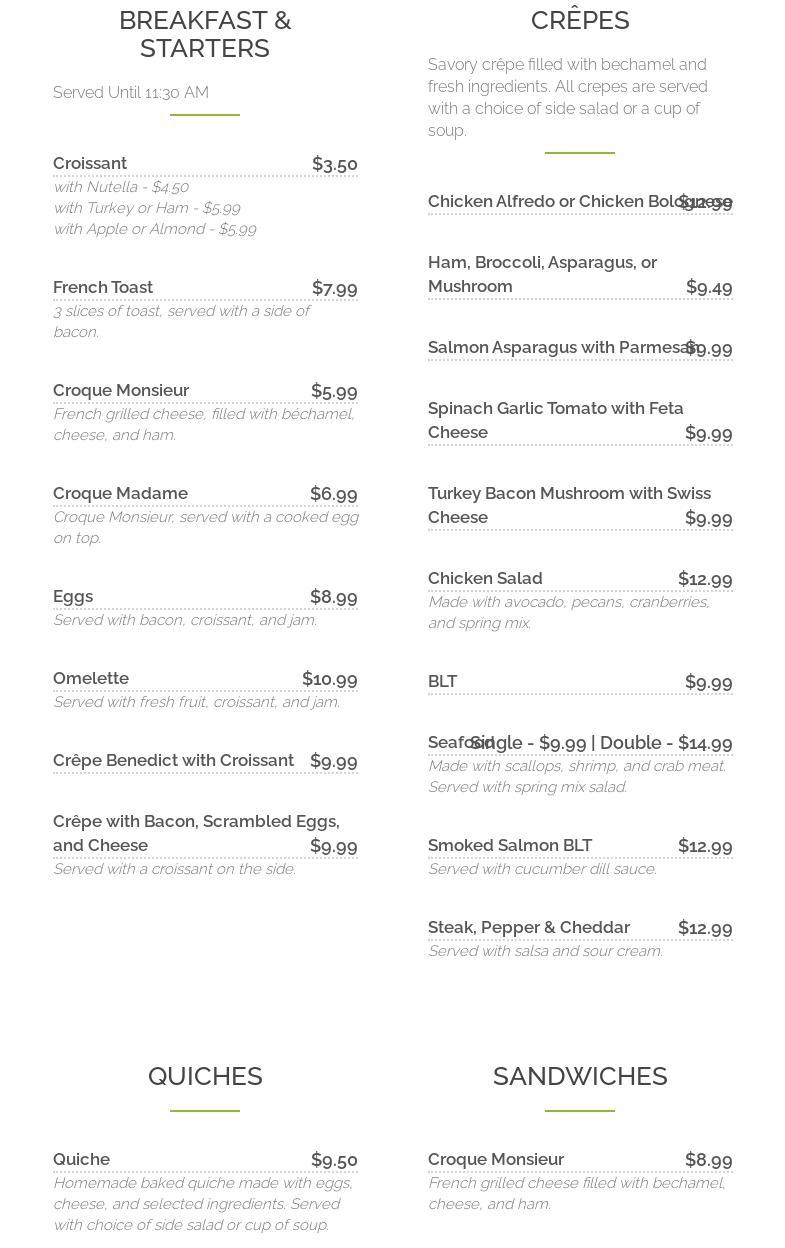Click the Omelette $10.99 price
Viewport: 785px width, 1248px height.
coord(329,679)
